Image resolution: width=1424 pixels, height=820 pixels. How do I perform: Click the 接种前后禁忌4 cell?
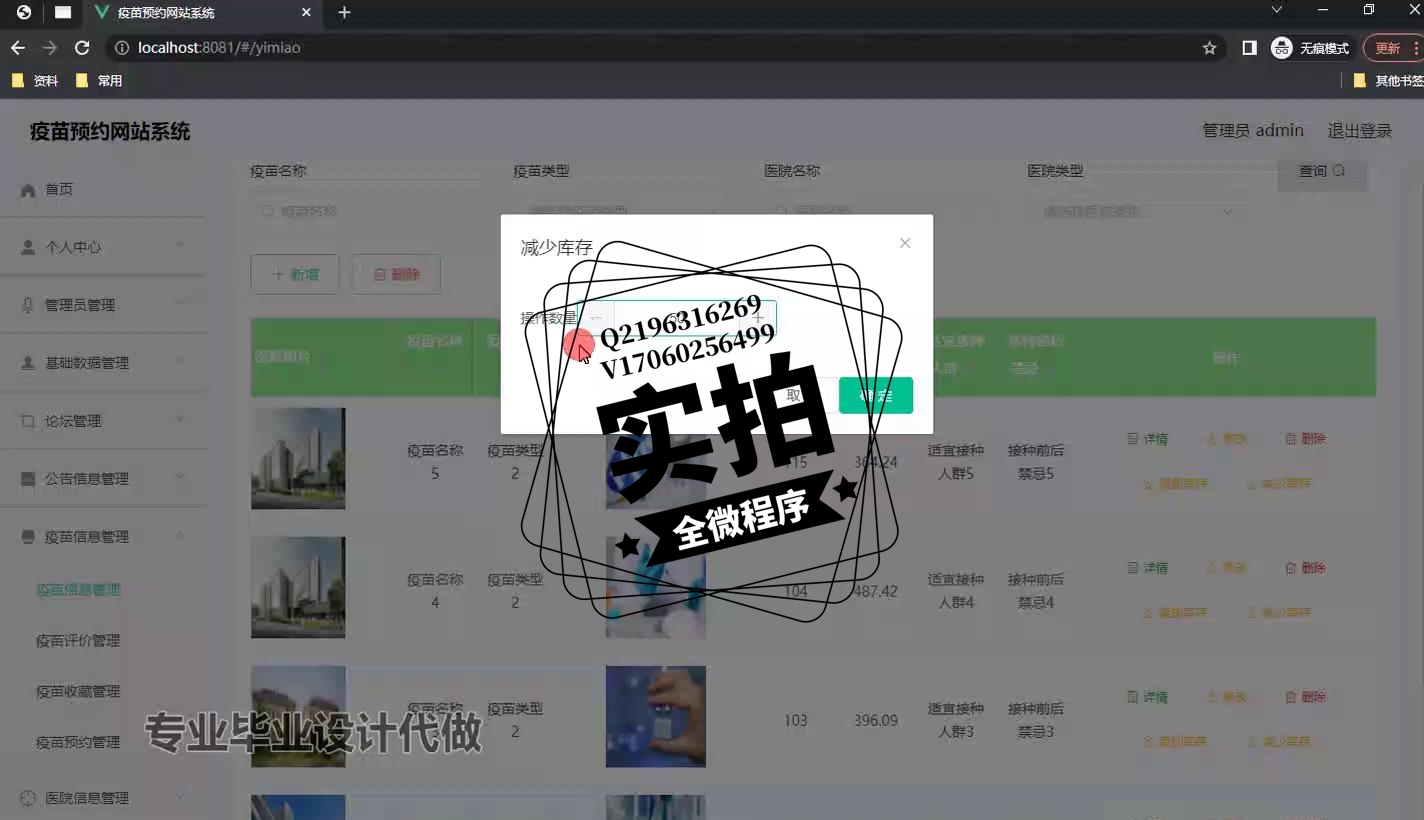coord(1036,591)
